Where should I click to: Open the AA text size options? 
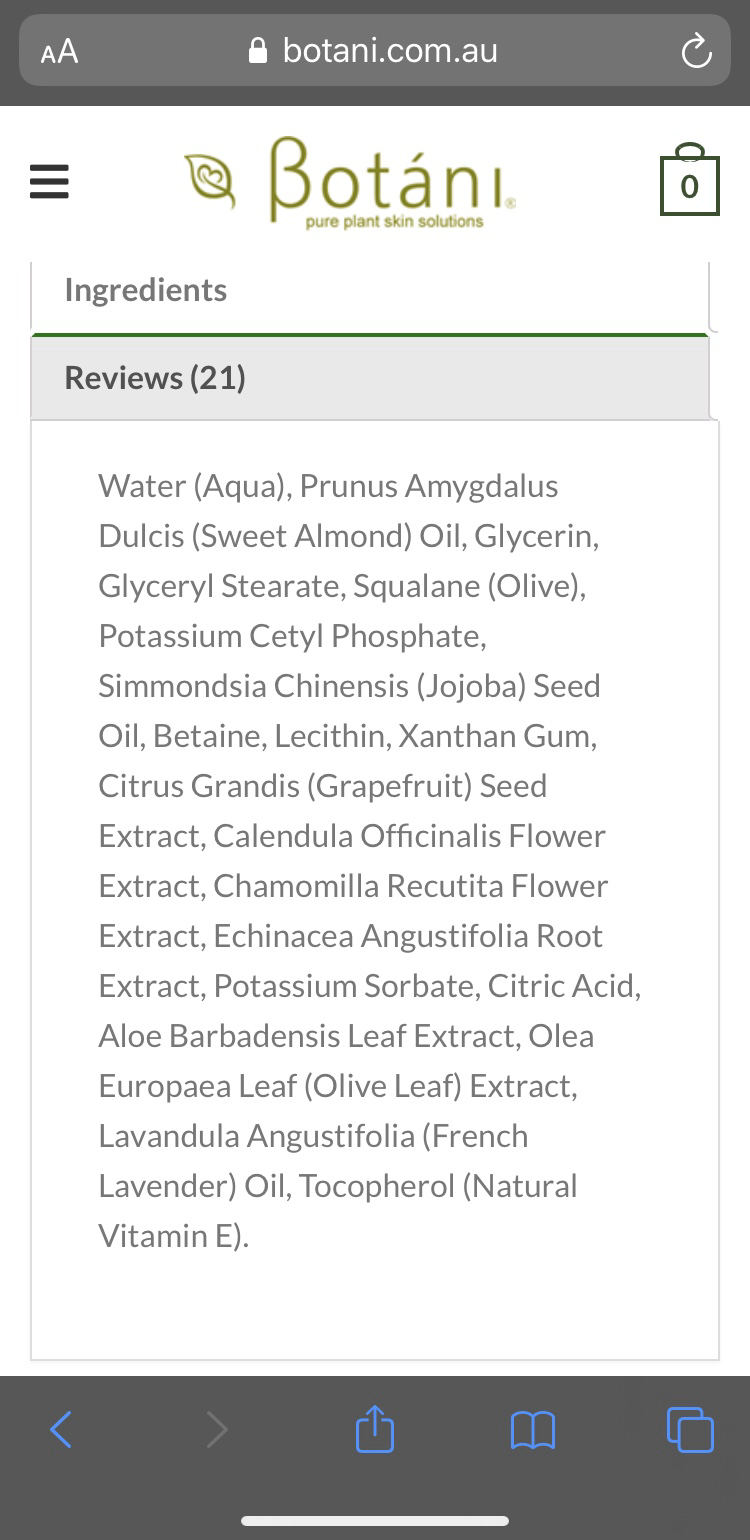[59, 51]
